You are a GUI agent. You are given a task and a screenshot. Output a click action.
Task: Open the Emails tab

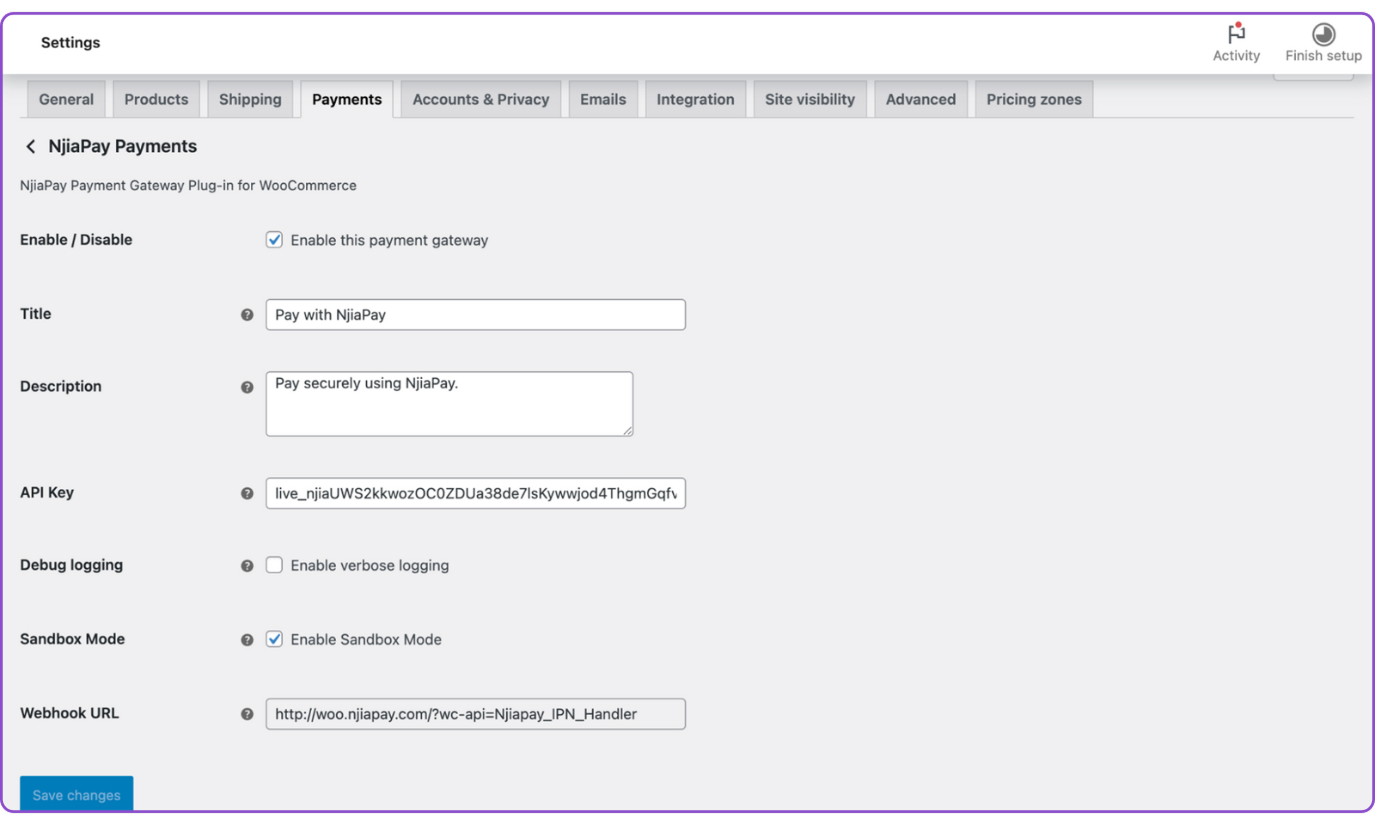pos(603,99)
